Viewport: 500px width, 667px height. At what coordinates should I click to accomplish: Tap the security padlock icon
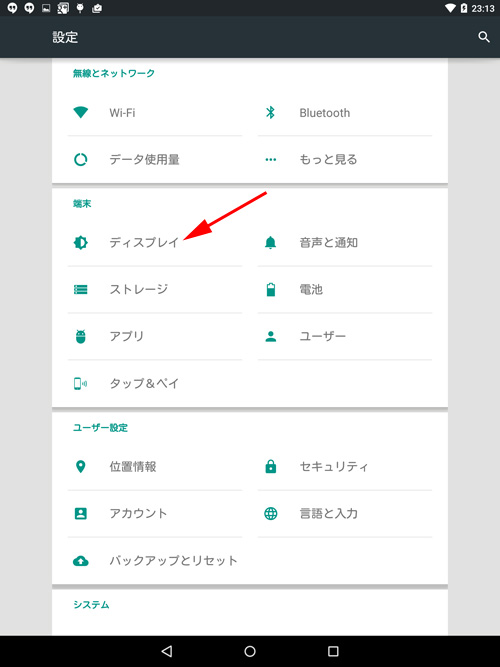271,467
